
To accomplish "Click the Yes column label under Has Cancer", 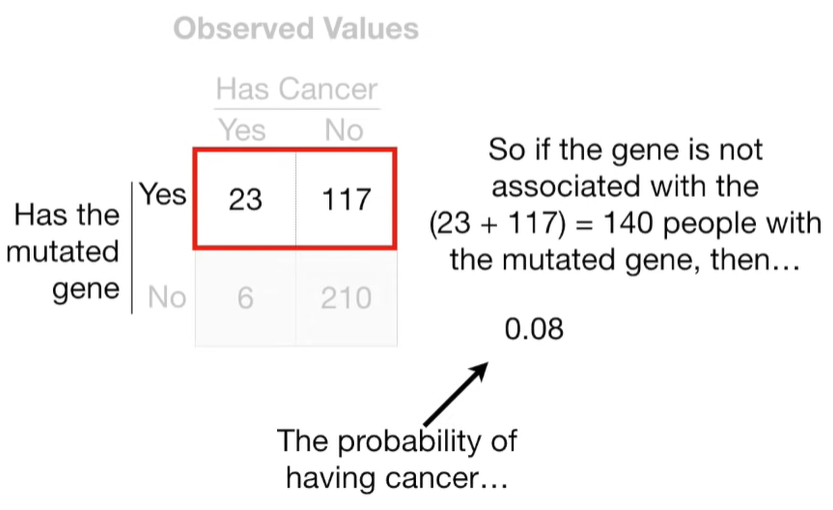I will point(242,130).
